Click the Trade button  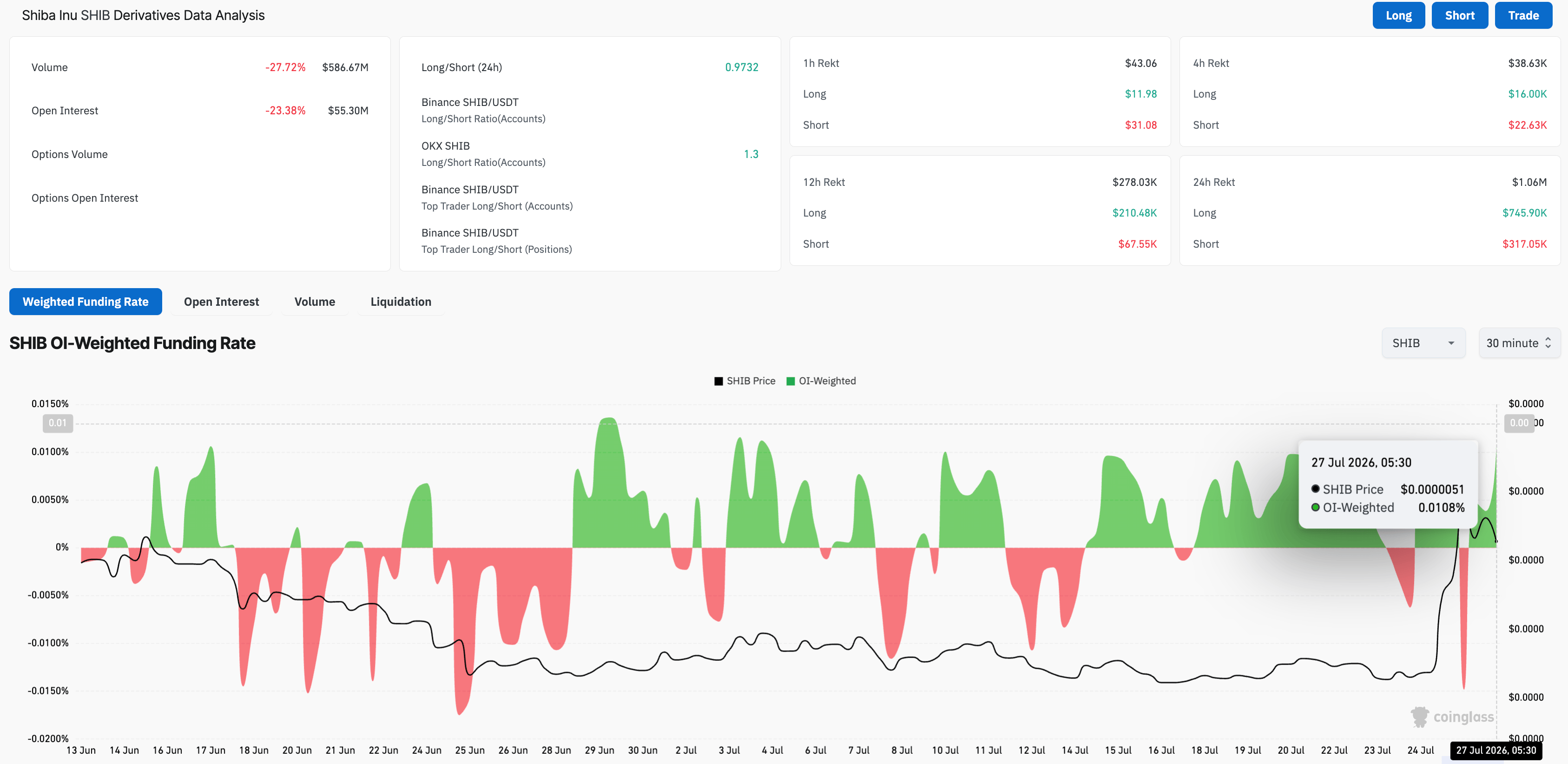coord(1523,16)
